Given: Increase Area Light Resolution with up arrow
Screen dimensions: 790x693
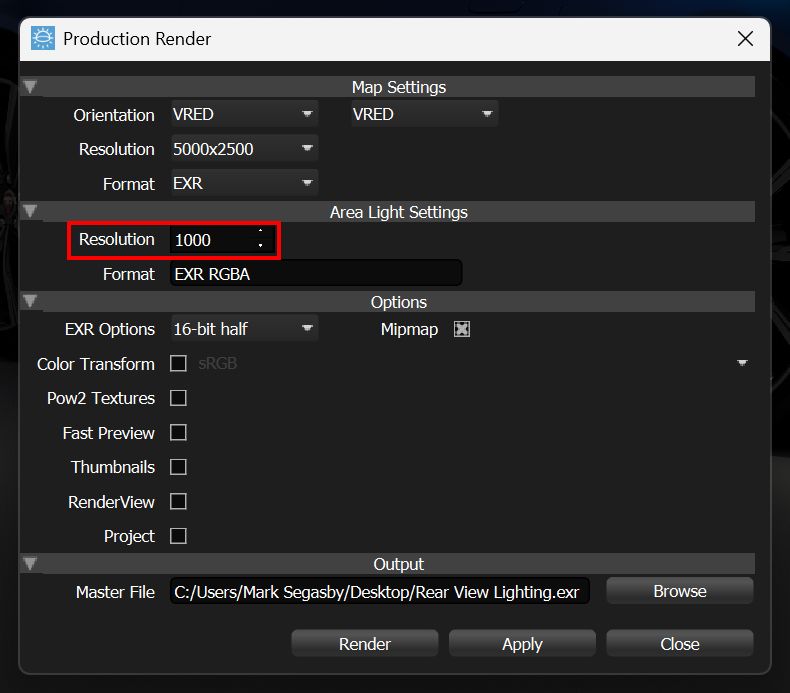Looking at the screenshot, I should pos(260,231).
